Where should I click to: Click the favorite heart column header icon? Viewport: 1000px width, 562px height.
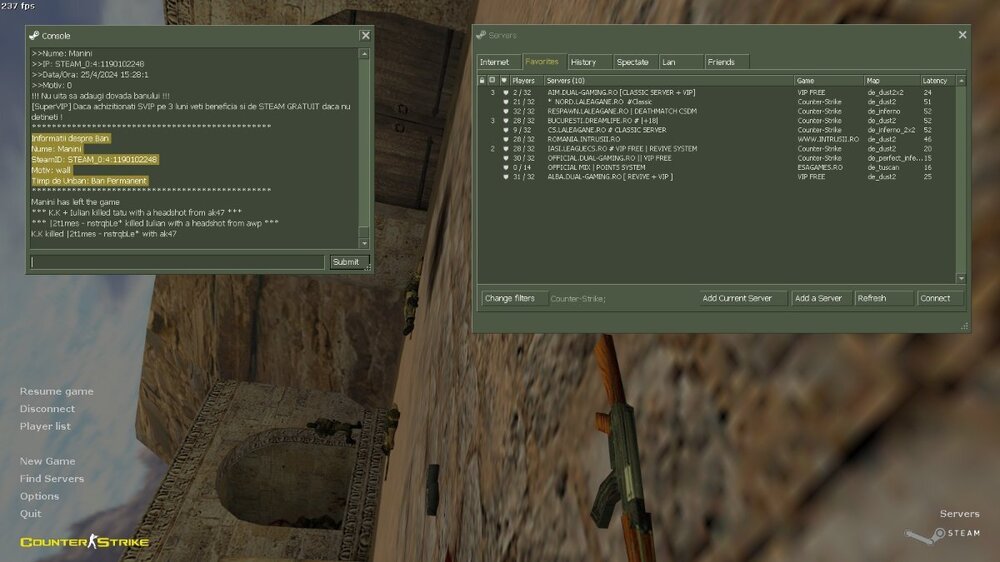(505, 80)
